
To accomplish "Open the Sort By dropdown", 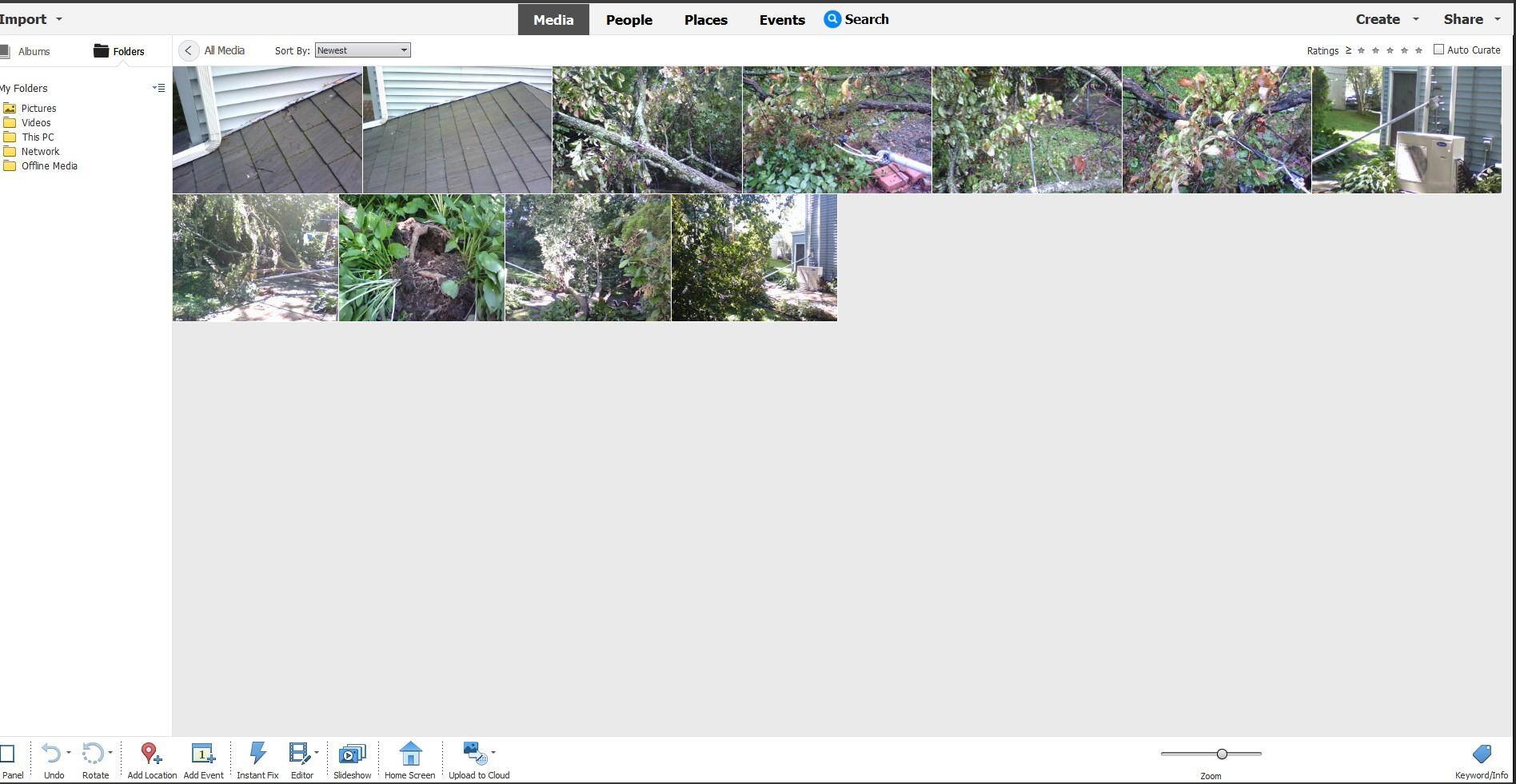I will point(361,50).
